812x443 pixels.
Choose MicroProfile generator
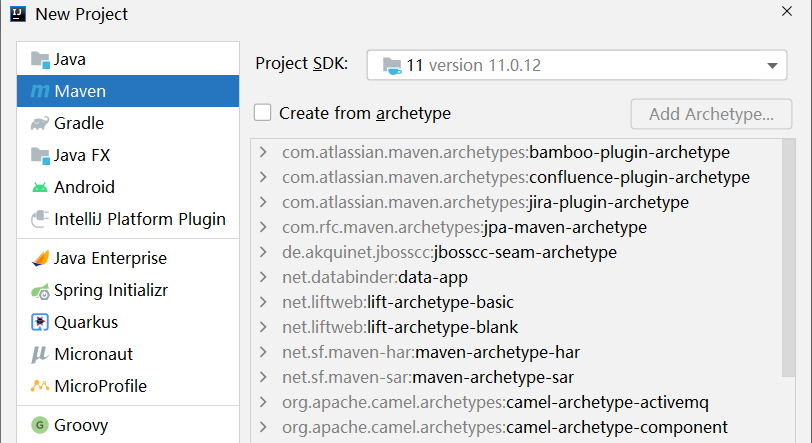128,386
